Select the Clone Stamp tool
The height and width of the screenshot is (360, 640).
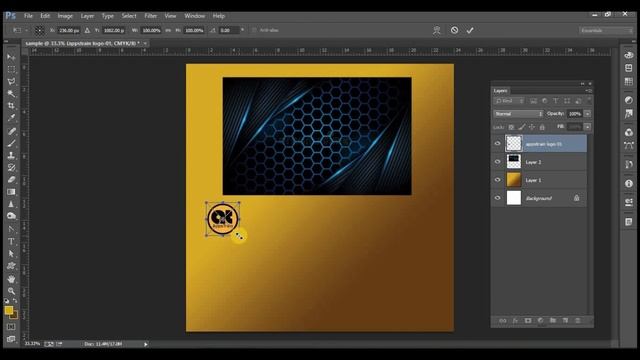click(11, 156)
